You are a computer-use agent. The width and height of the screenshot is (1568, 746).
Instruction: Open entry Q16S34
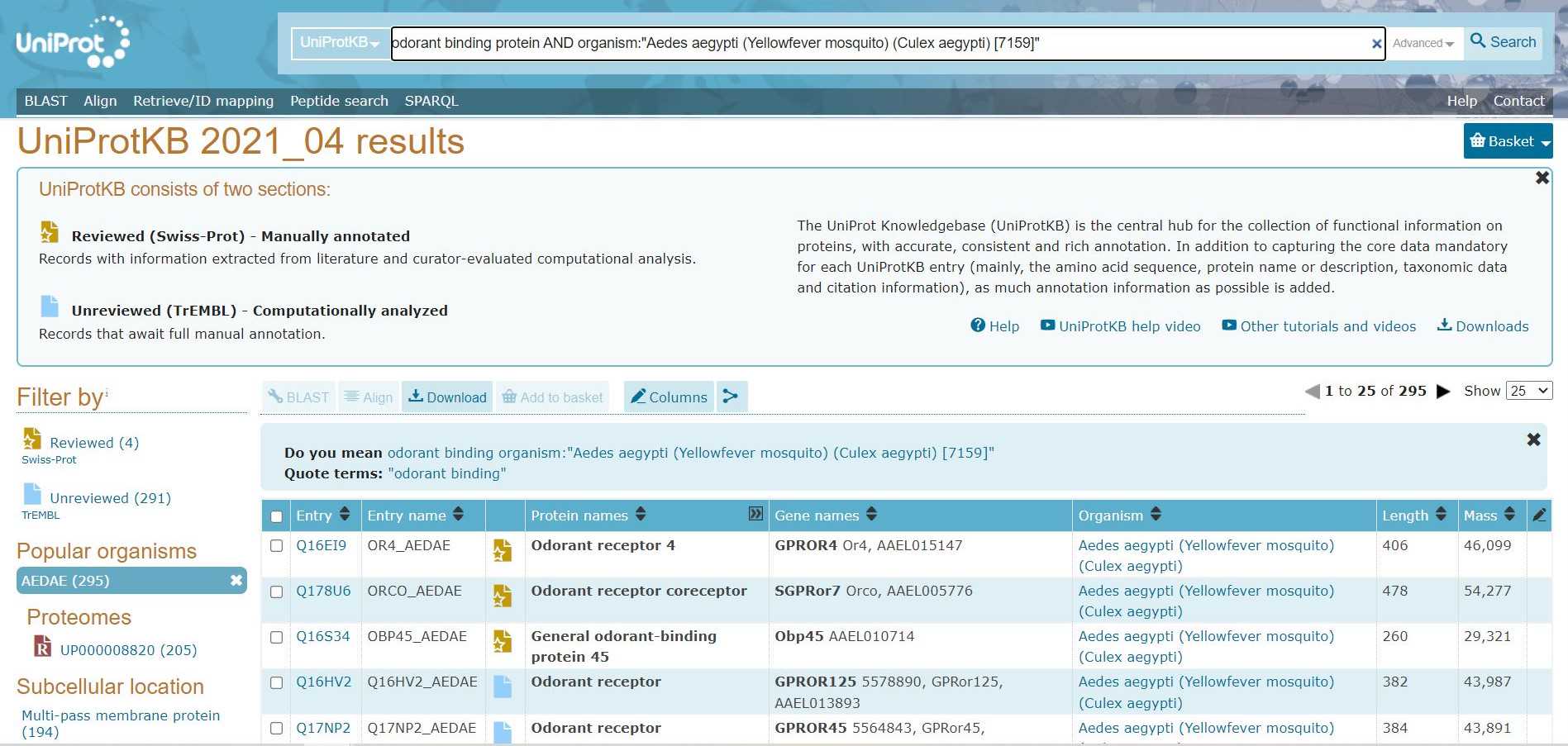click(x=323, y=636)
